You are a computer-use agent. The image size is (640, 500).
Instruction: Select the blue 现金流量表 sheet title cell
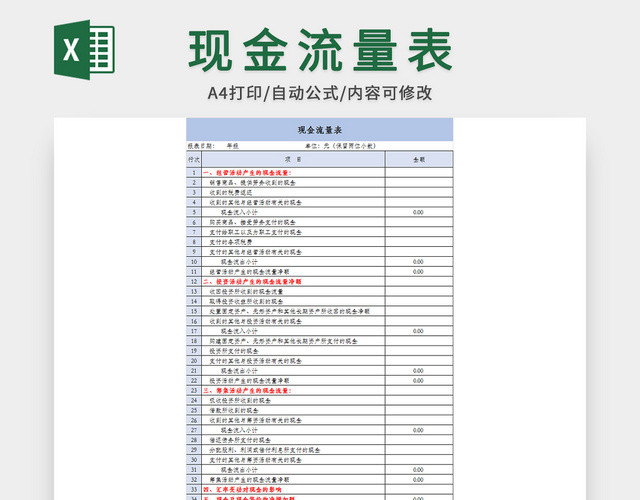point(320,130)
